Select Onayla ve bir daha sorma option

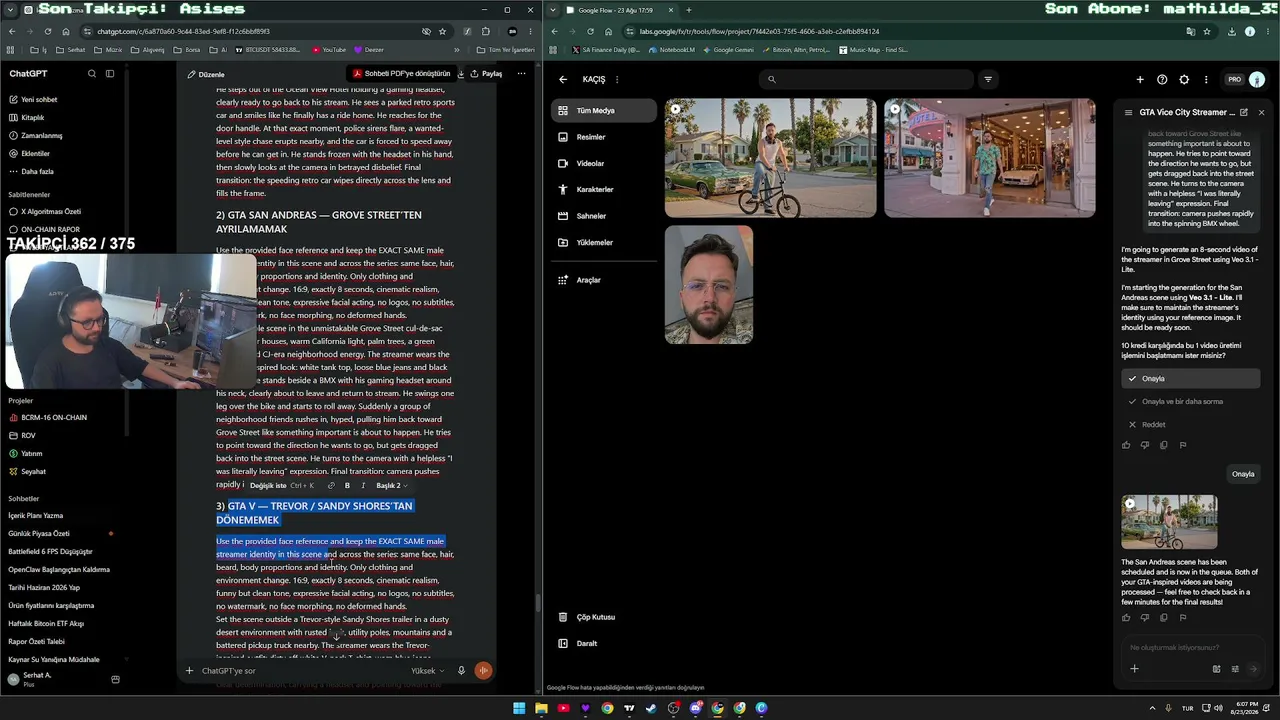[x=1190, y=402]
